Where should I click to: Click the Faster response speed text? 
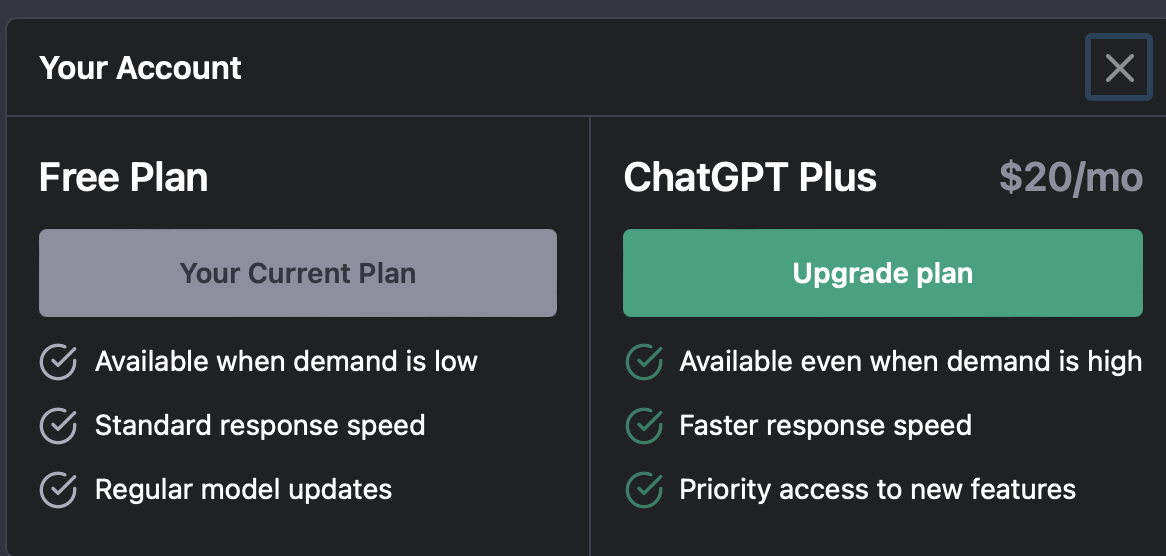coord(825,425)
